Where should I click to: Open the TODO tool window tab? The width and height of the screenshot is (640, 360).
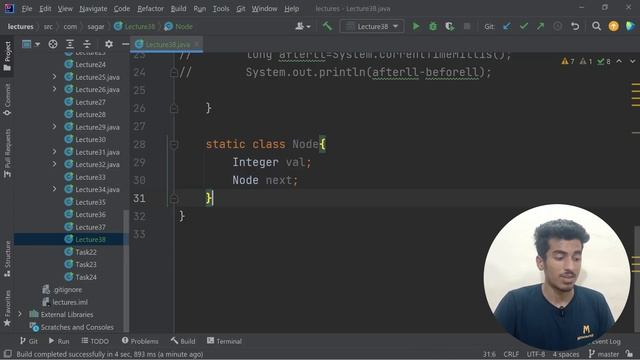(x=95, y=341)
